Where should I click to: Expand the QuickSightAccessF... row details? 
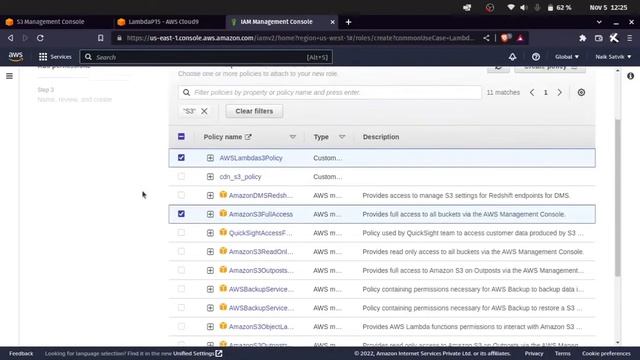point(210,233)
